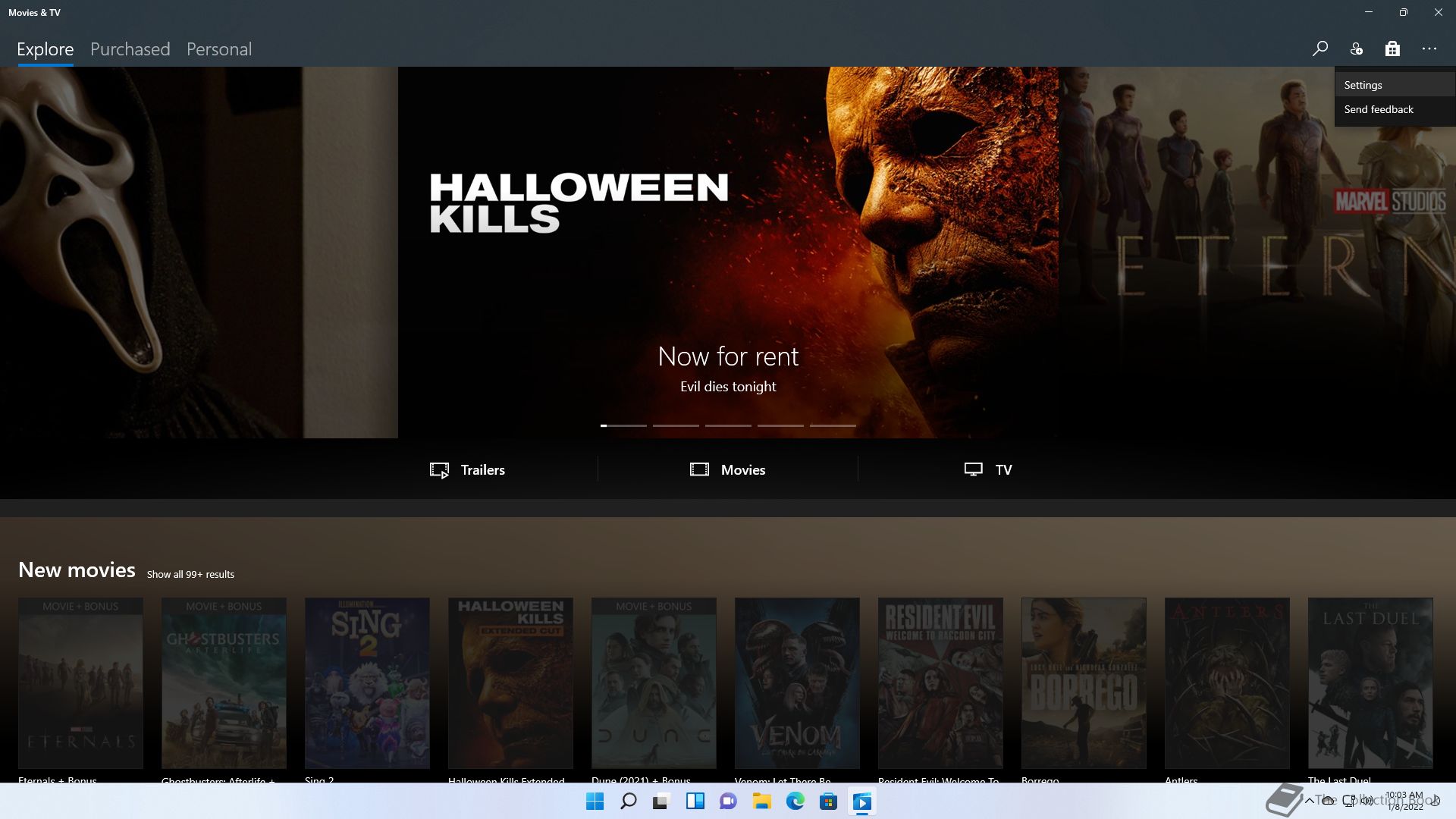
Task: Open the Venom movie poster
Action: coord(797,683)
